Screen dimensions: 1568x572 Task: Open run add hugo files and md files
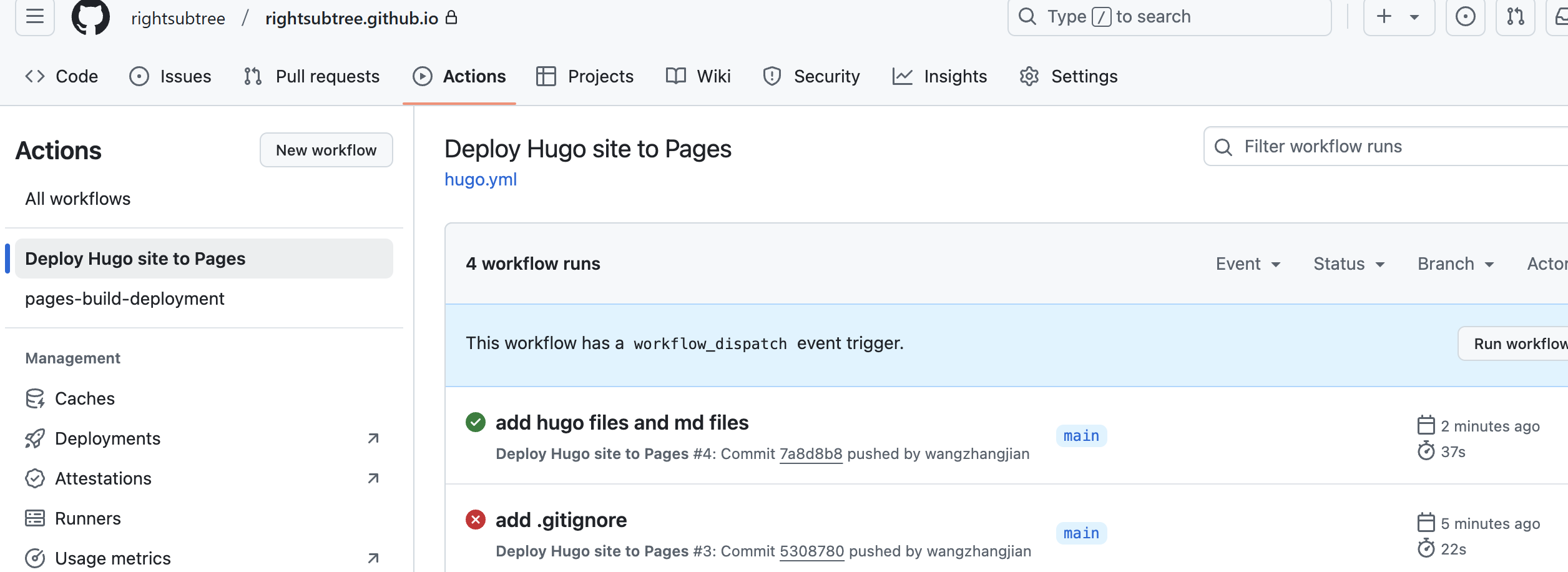click(x=622, y=423)
